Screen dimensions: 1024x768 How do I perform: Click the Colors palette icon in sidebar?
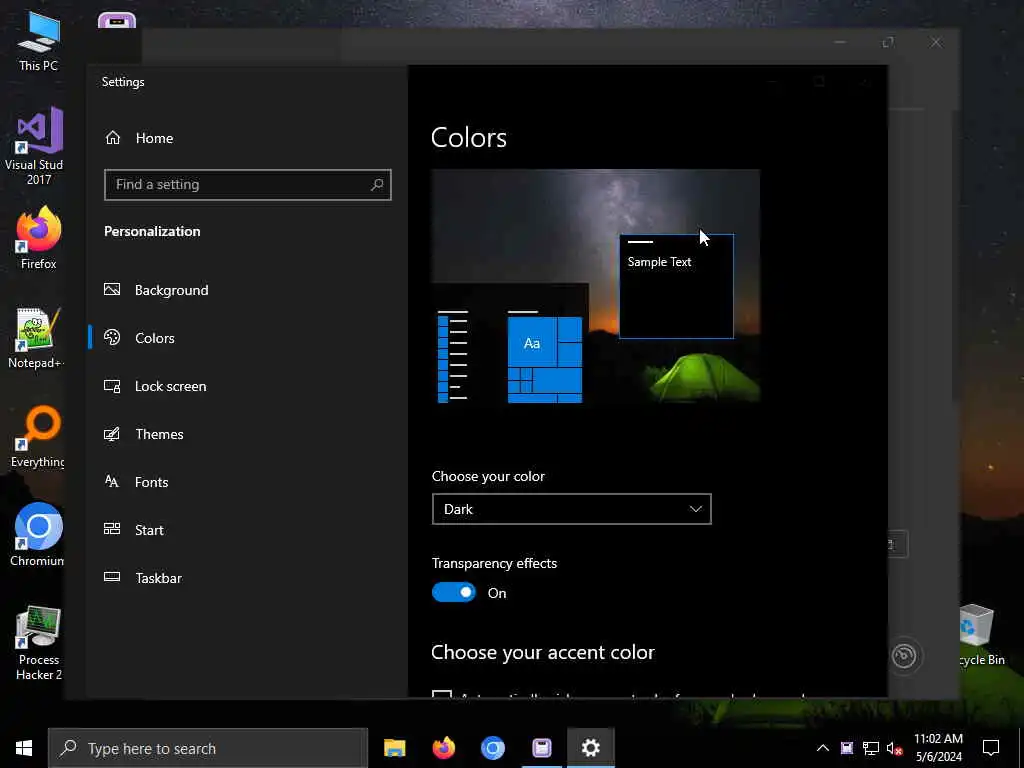[112, 337]
